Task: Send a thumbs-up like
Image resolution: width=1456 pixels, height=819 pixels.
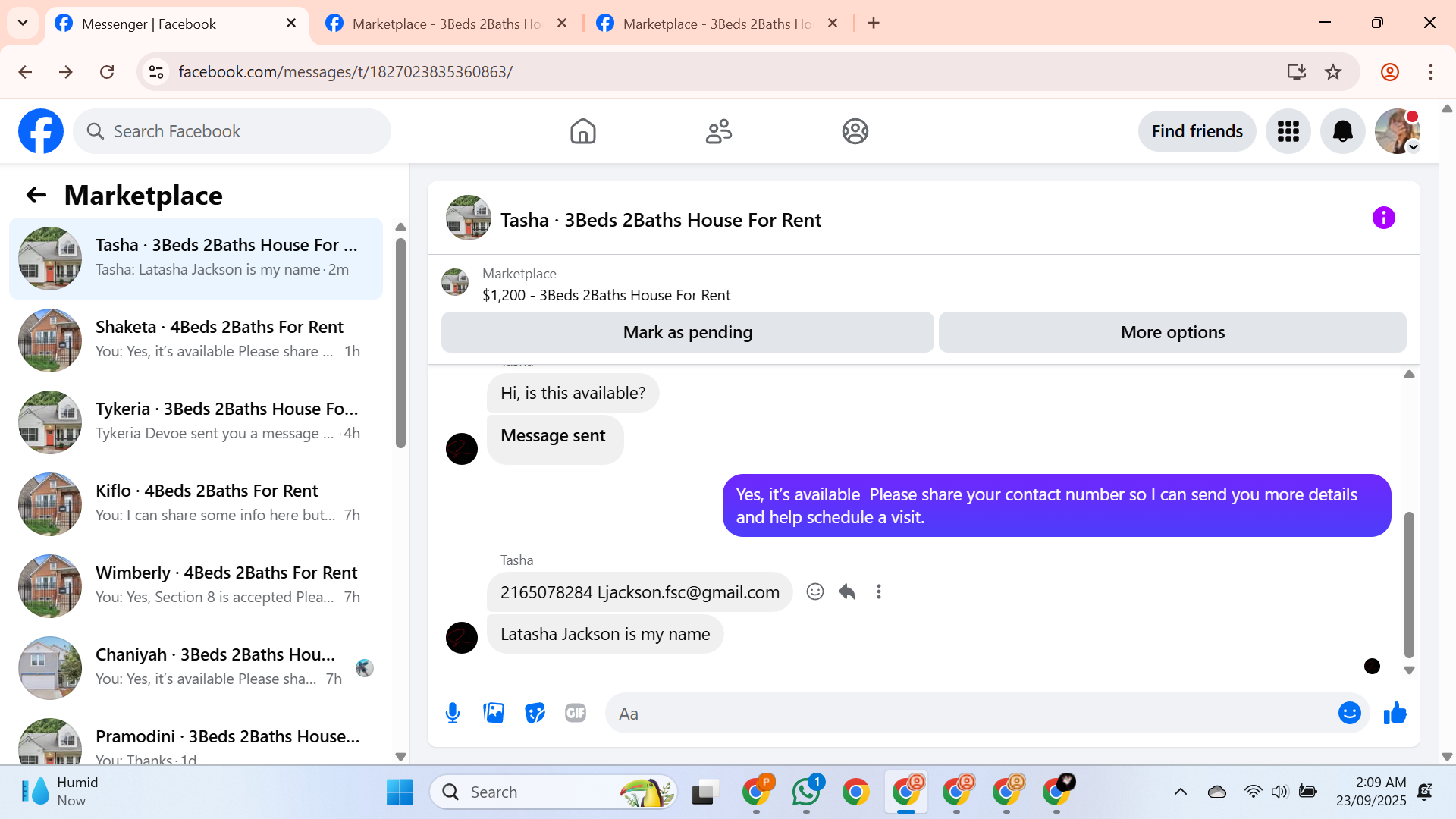Action: [x=1395, y=713]
